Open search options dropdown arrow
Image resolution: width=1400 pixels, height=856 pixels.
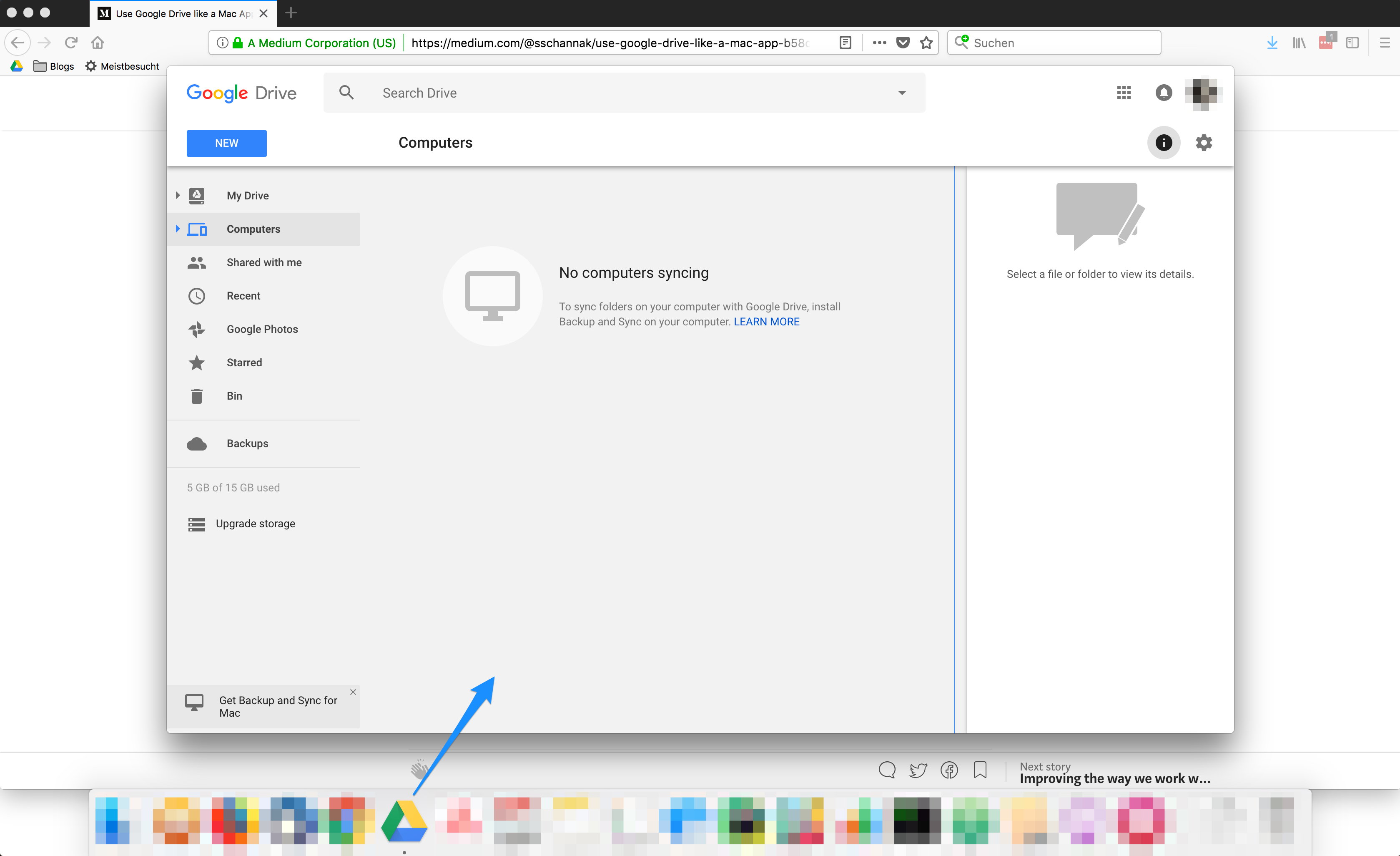[x=902, y=93]
